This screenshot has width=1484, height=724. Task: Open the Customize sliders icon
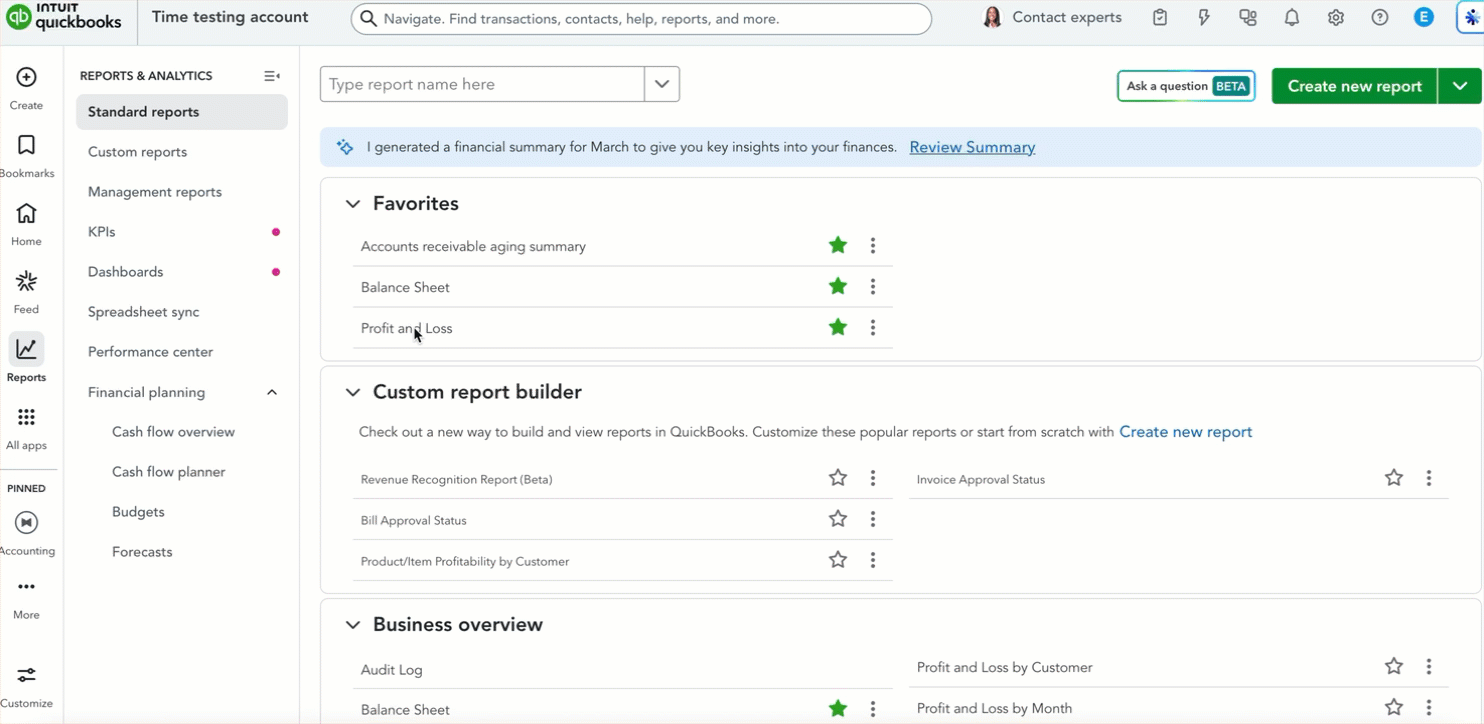pos(26,675)
